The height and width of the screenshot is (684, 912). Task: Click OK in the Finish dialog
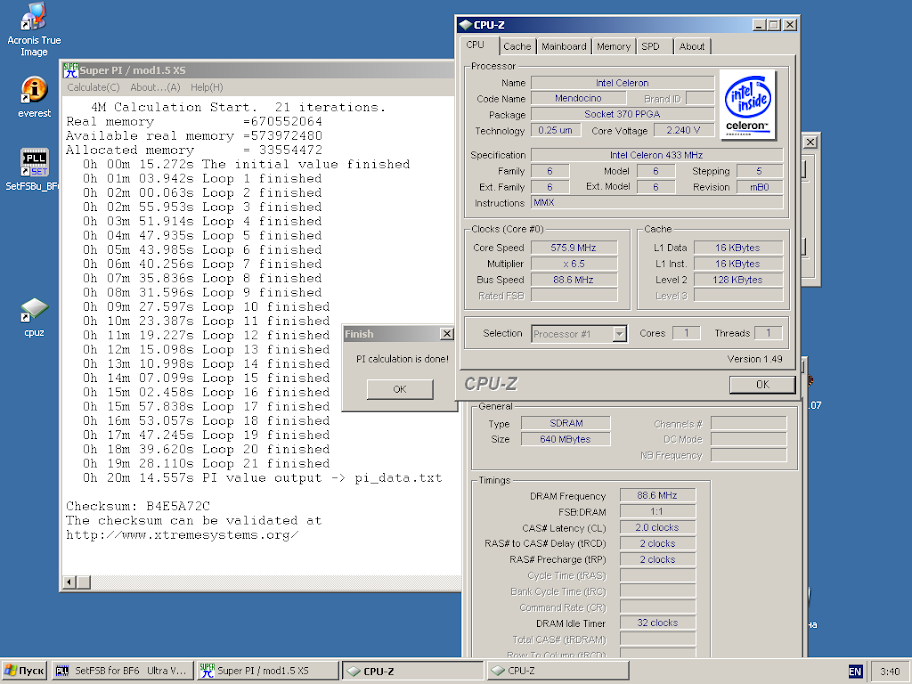399,389
